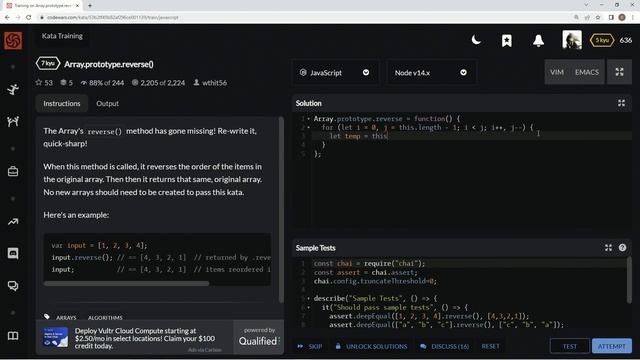640x360 pixels.
Task: Enable VIM editor mode
Action: (x=557, y=72)
